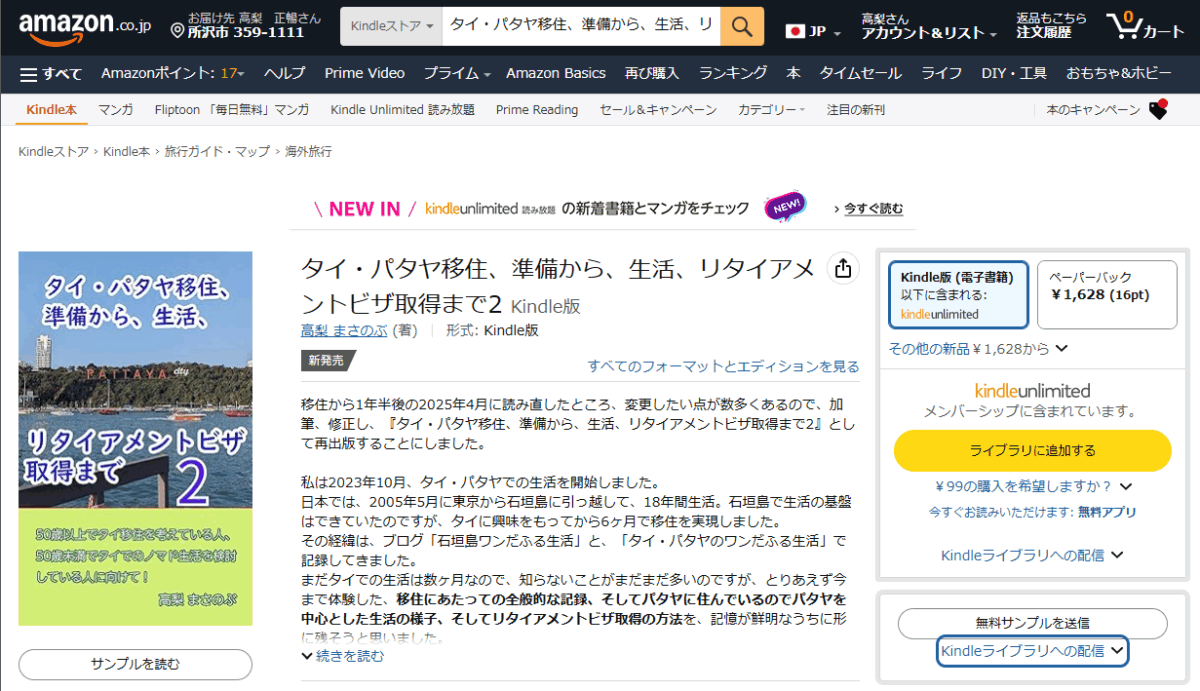
Task: Click the 本のキャンペーン bookmark icon
Action: (x=1158, y=110)
